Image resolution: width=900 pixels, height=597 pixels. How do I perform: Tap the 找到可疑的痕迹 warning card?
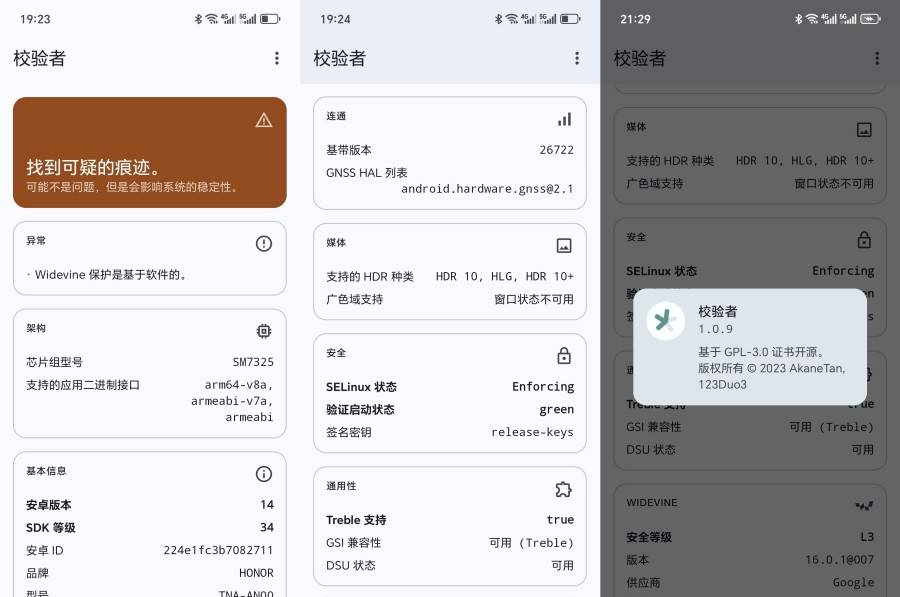150,152
